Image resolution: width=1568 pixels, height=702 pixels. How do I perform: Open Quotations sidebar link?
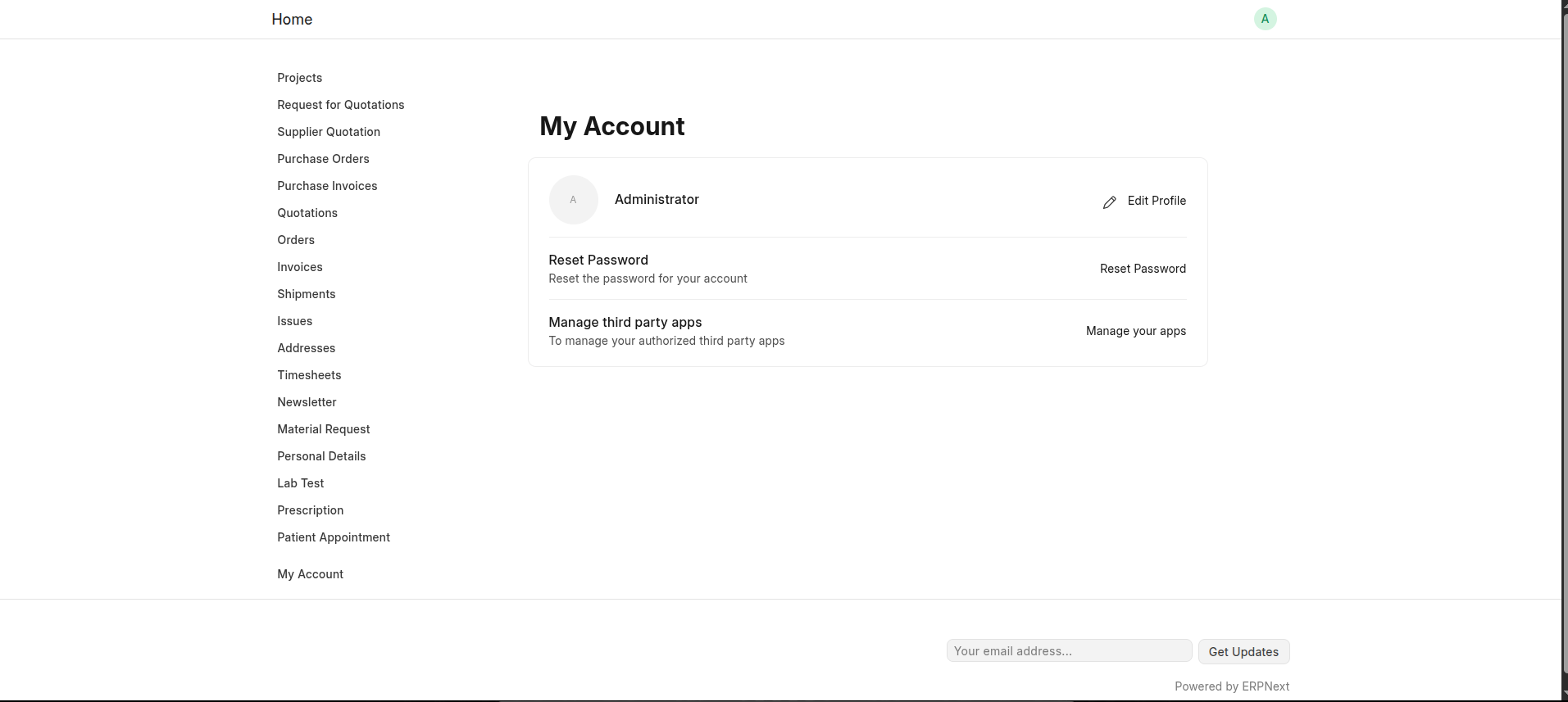click(x=307, y=213)
